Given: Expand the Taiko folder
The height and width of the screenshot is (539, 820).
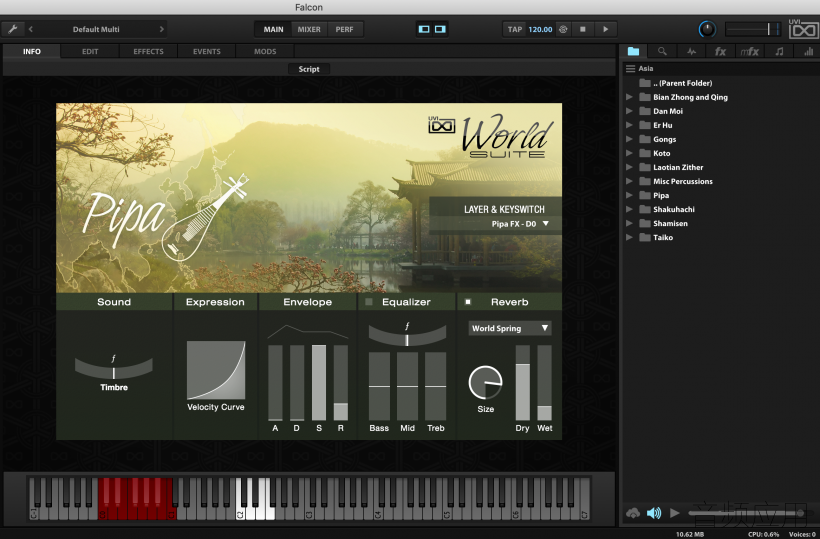Looking at the screenshot, I should coord(629,237).
